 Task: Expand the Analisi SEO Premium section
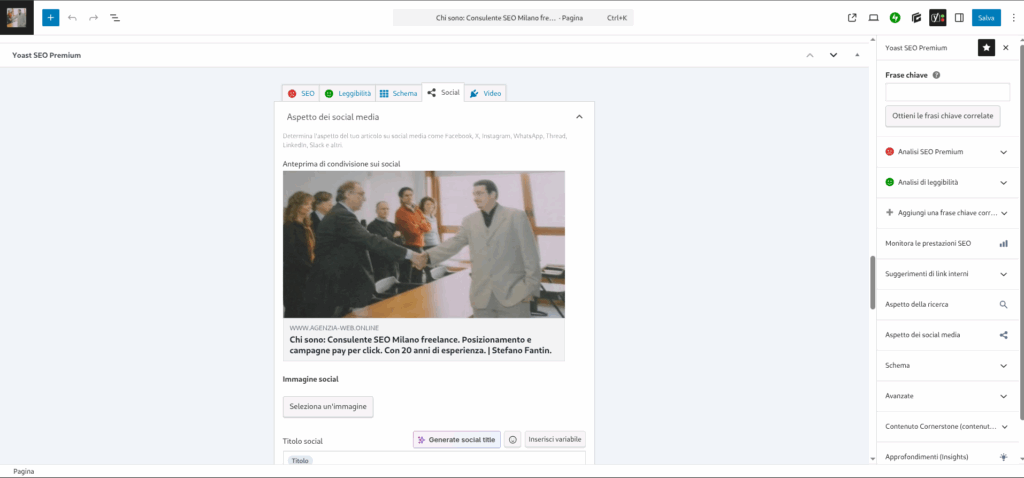point(947,151)
